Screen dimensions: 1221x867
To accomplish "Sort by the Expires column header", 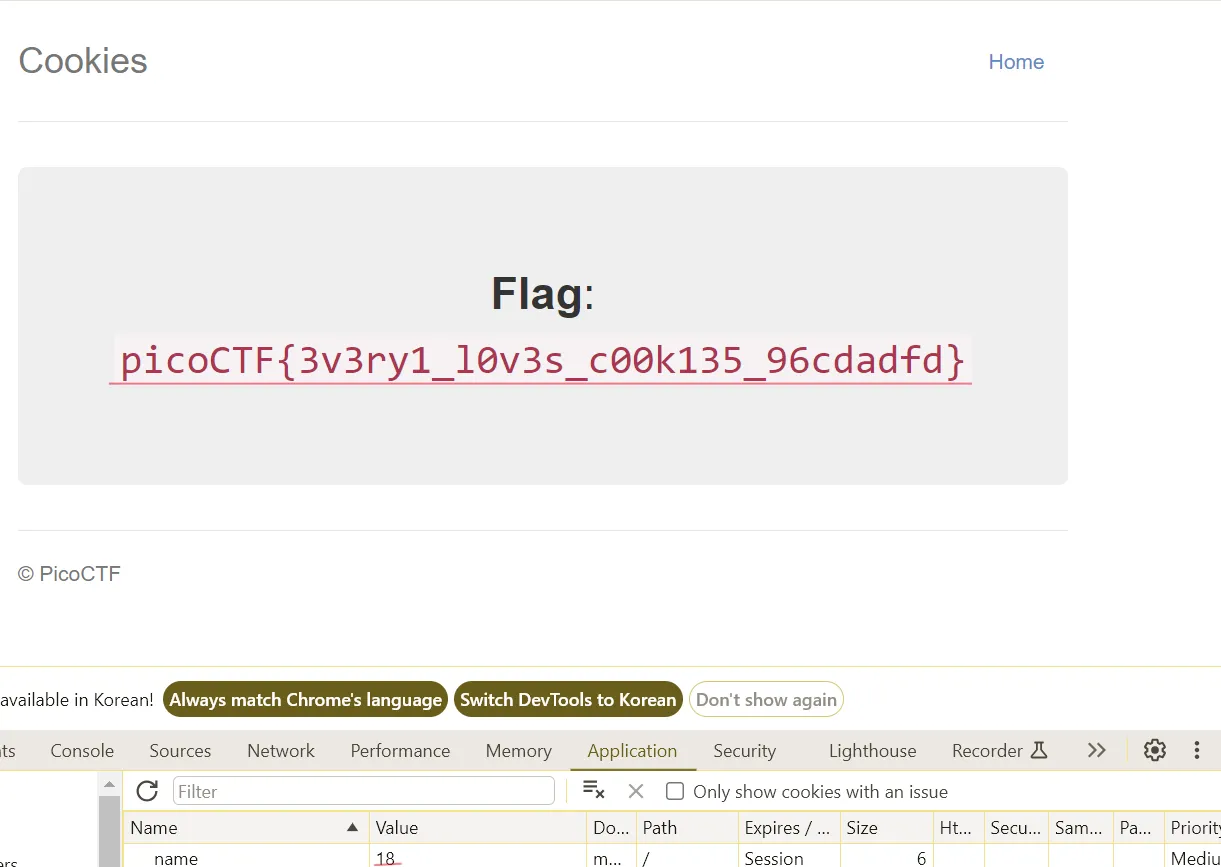I will (789, 827).
